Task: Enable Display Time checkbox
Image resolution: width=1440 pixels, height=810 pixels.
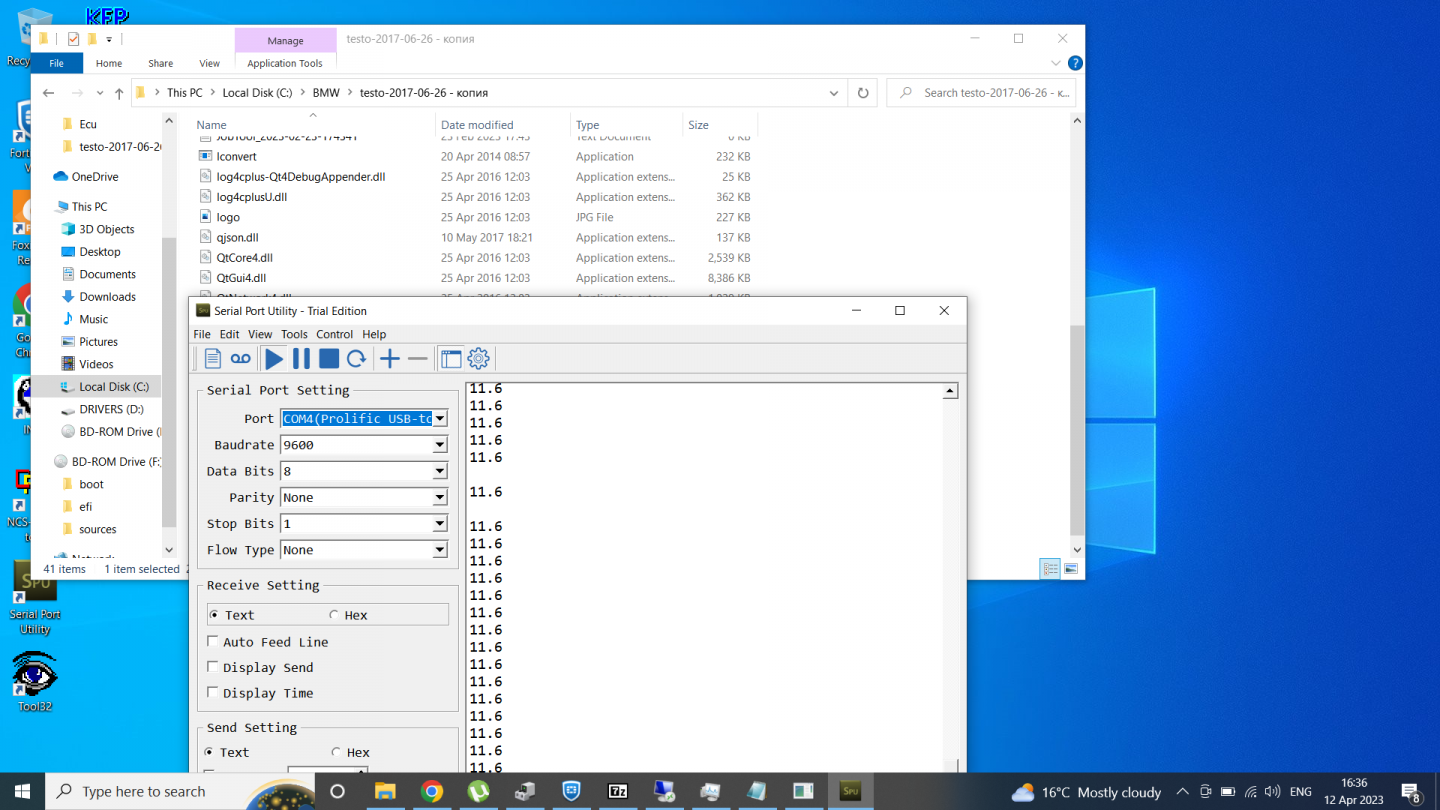Action: coord(213,692)
